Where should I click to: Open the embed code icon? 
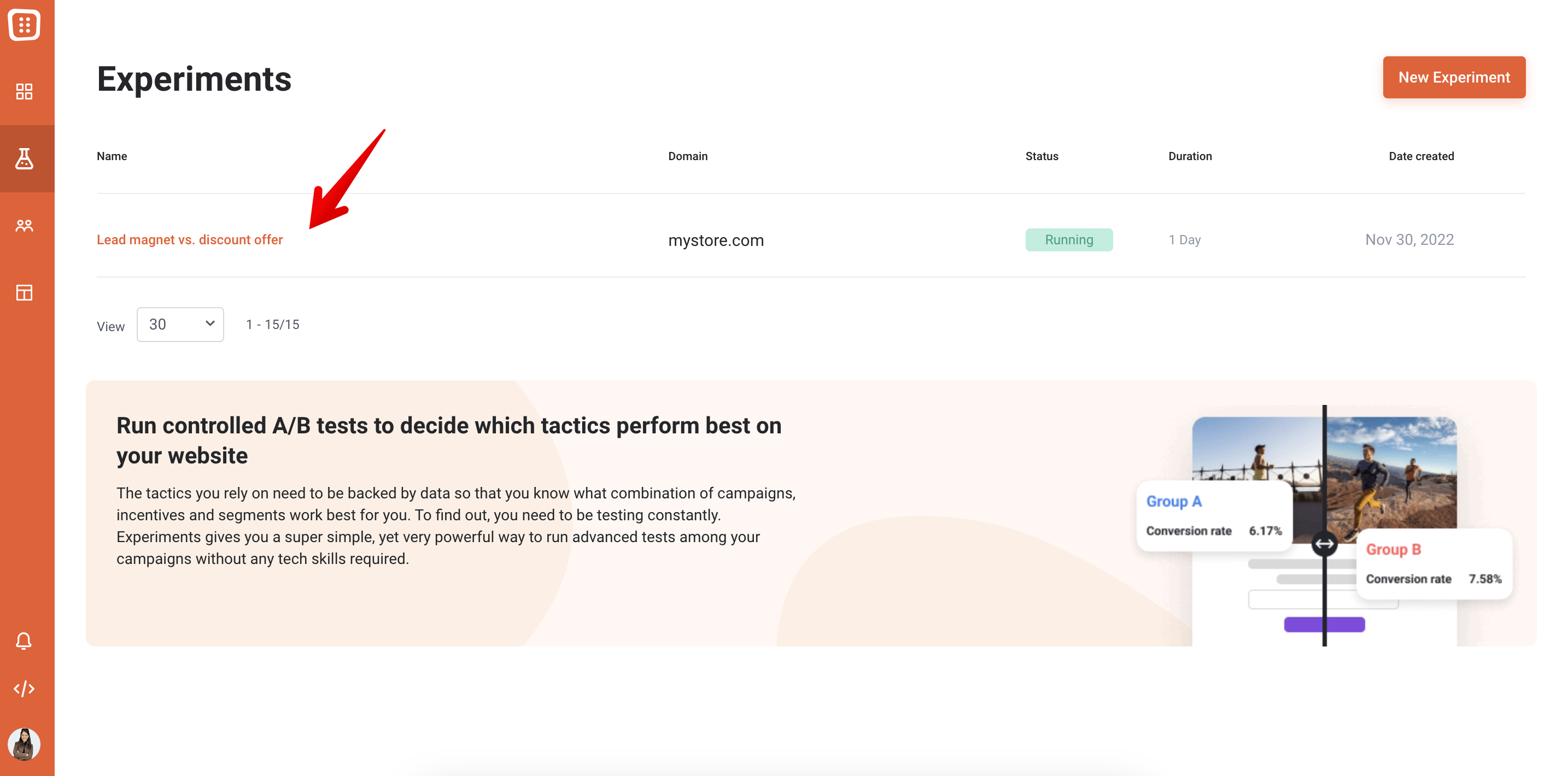point(24,689)
